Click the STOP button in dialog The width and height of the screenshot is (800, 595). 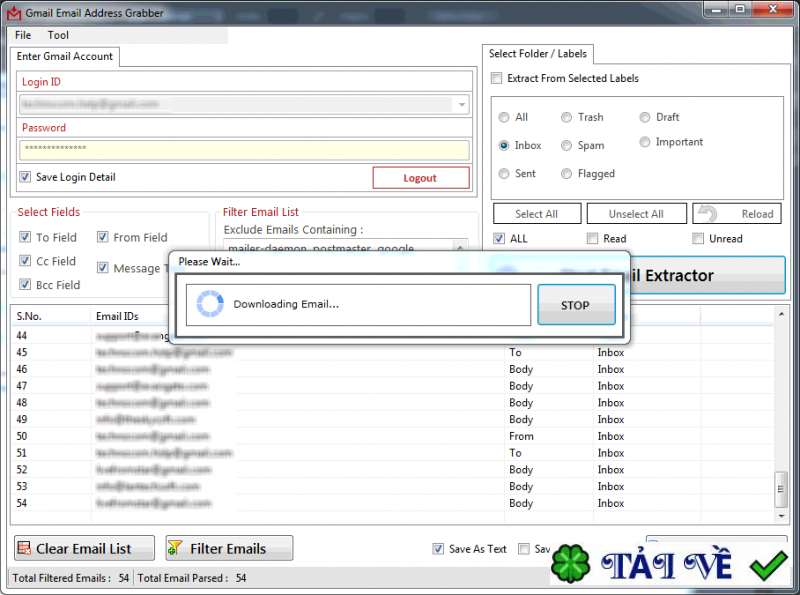tap(576, 305)
